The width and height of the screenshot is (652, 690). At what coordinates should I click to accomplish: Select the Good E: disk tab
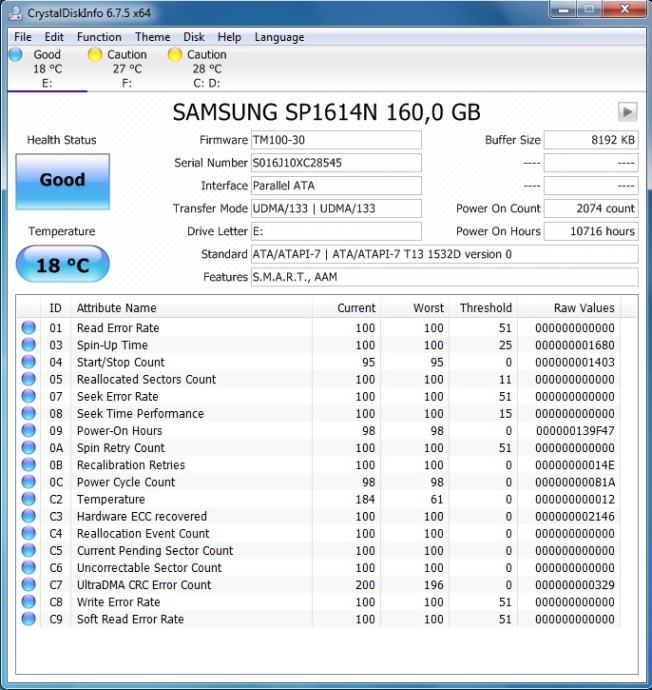click(47, 68)
